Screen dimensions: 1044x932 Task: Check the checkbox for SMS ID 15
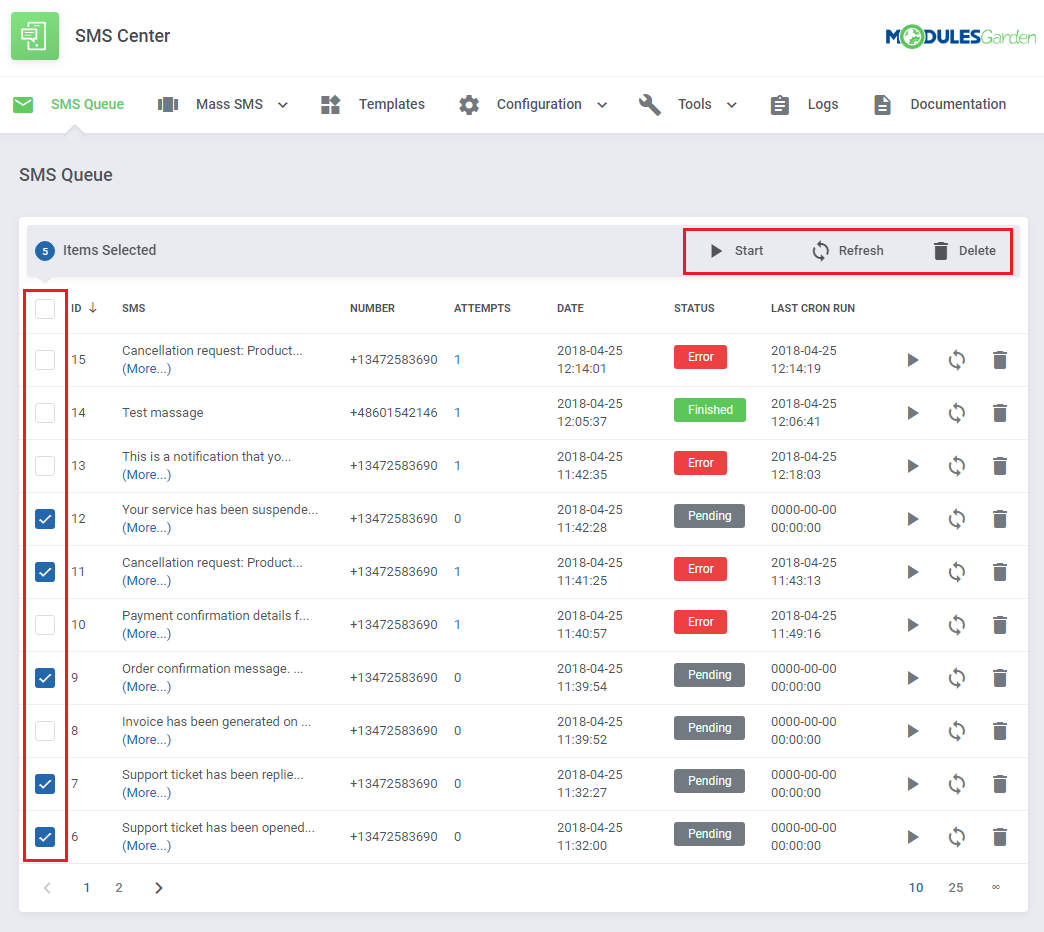pyautogui.click(x=45, y=359)
